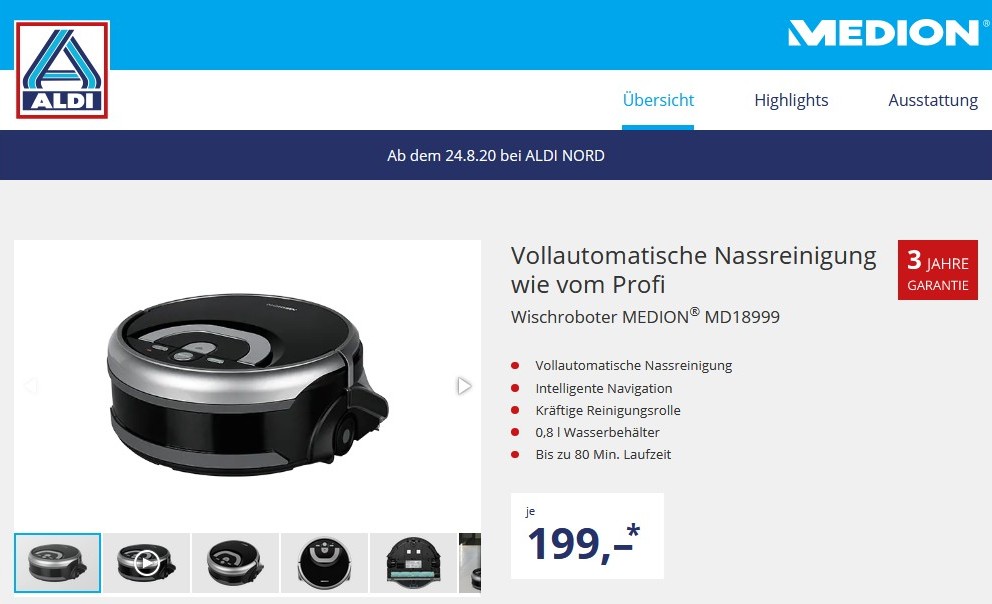Select the underside view thumbnail

tap(413, 563)
